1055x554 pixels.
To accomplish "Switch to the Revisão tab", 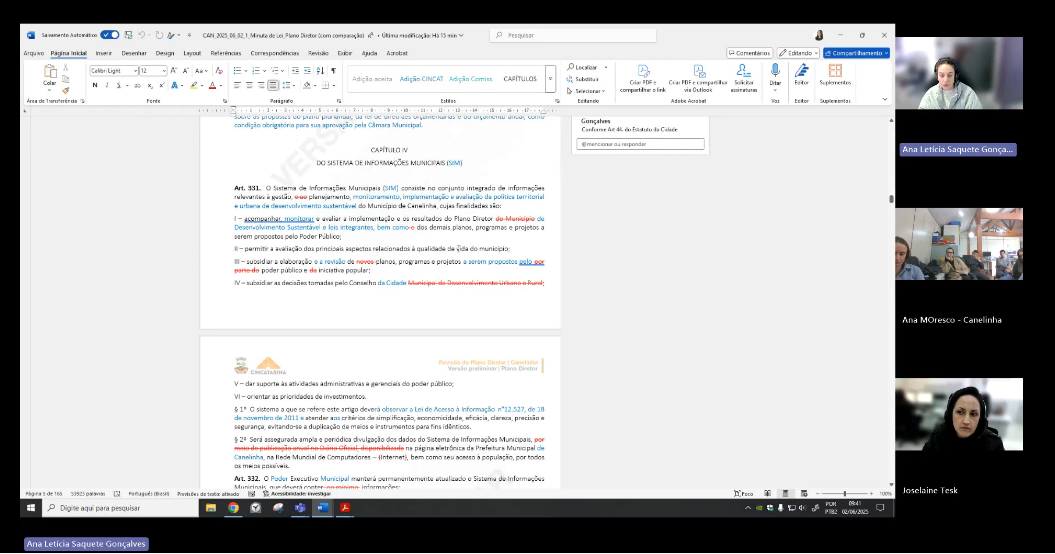I will (318, 53).
